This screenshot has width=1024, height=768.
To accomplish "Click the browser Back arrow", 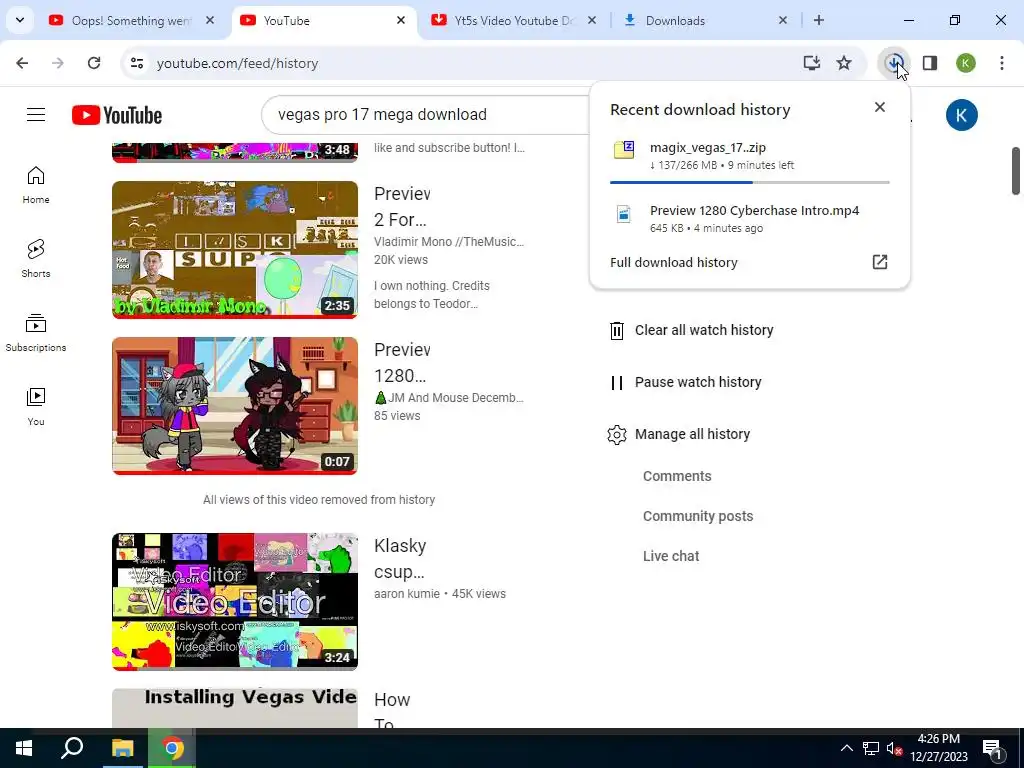I will [22, 63].
